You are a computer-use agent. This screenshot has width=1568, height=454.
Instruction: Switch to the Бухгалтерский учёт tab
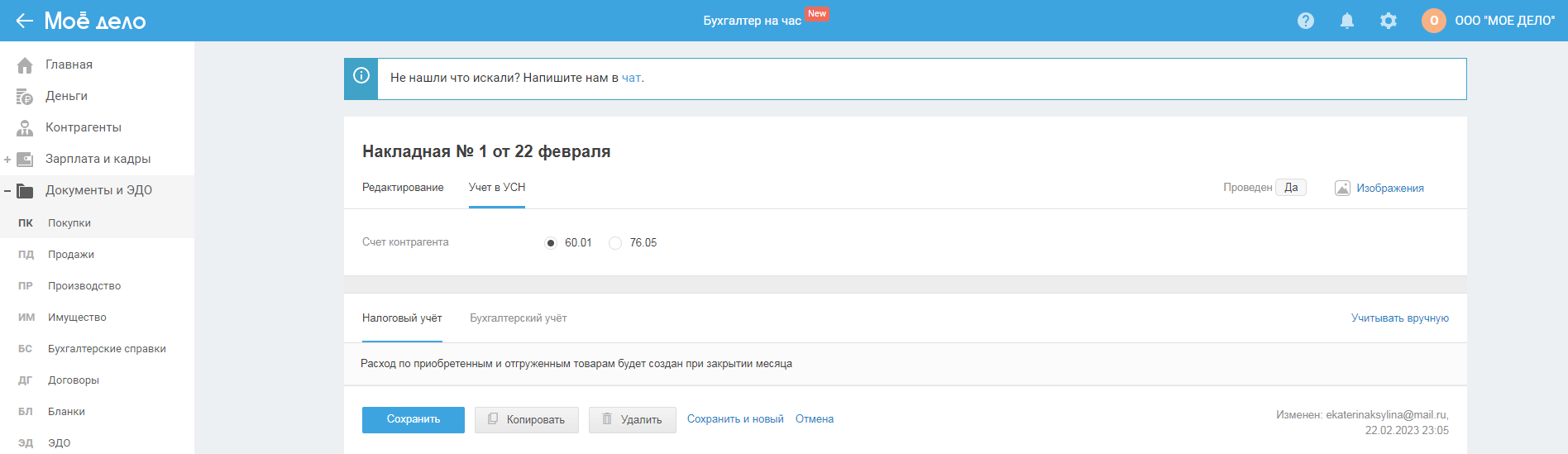click(518, 318)
